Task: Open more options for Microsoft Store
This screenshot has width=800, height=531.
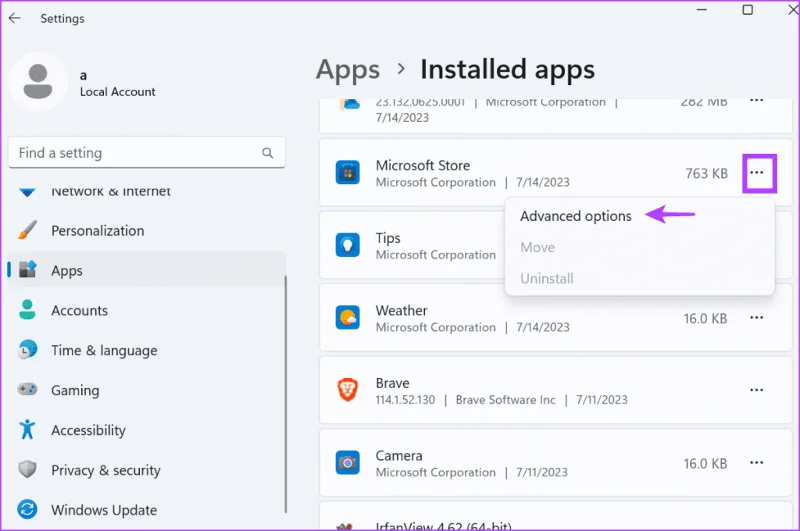Action: pyautogui.click(x=757, y=173)
